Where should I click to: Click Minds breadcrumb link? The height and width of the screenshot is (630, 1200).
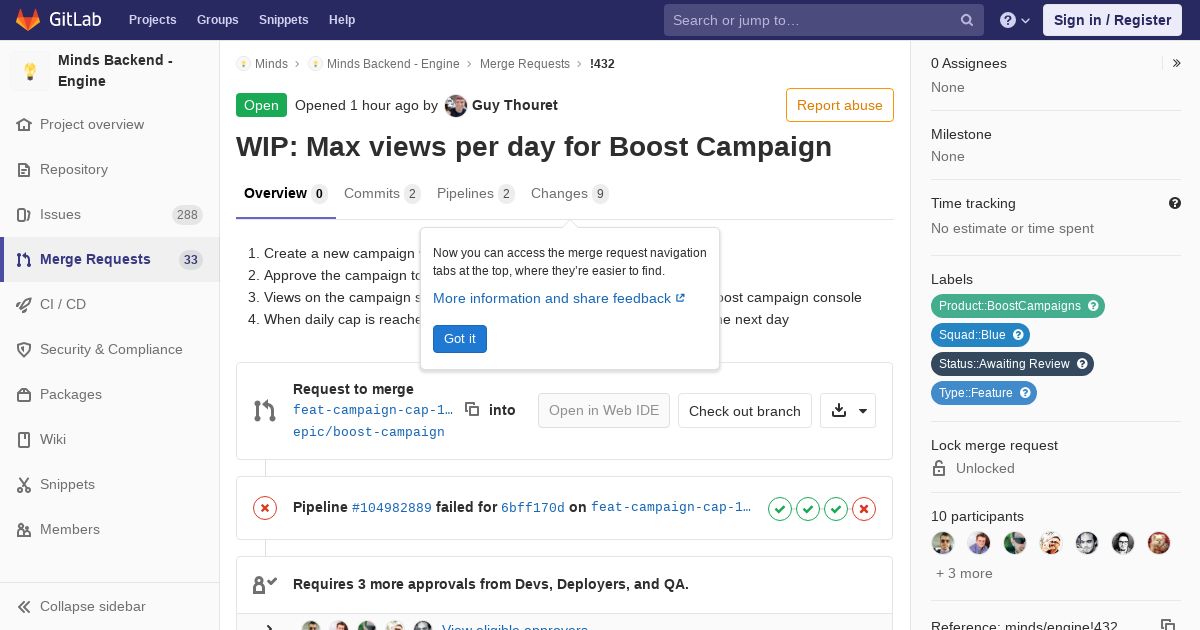[x=271, y=64]
